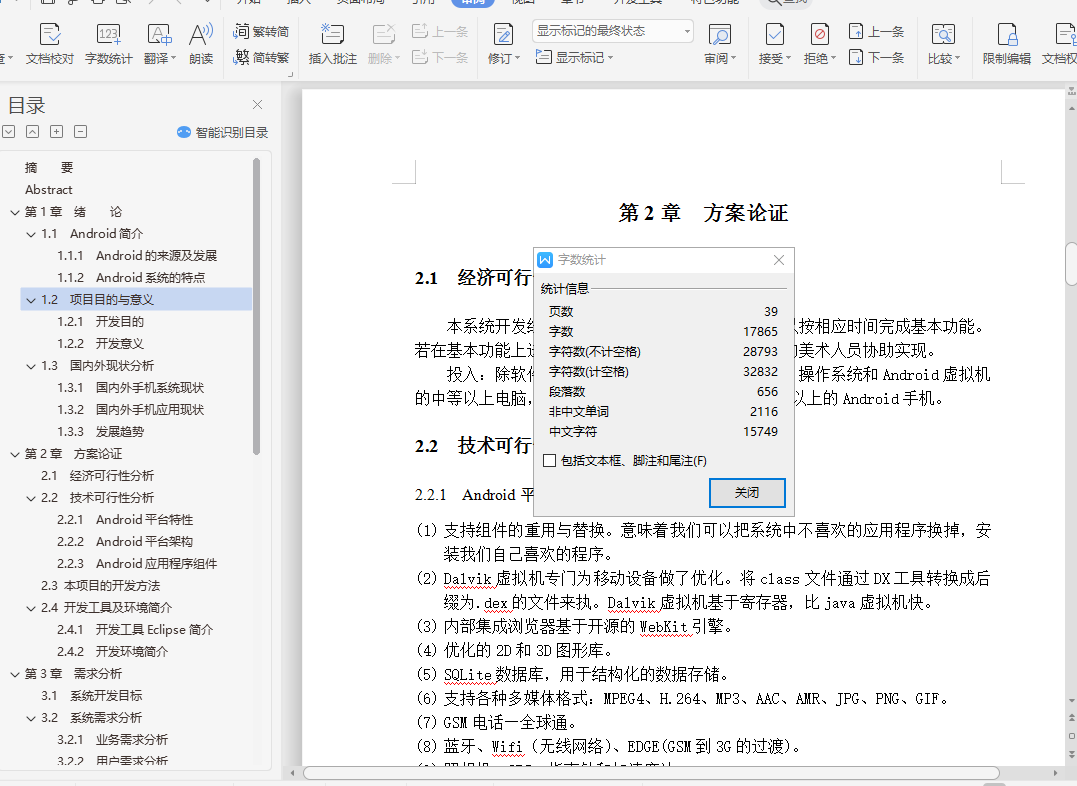Click the up-arrow box icon in 目录 pane
The width and height of the screenshot is (1077, 786).
[32, 131]
